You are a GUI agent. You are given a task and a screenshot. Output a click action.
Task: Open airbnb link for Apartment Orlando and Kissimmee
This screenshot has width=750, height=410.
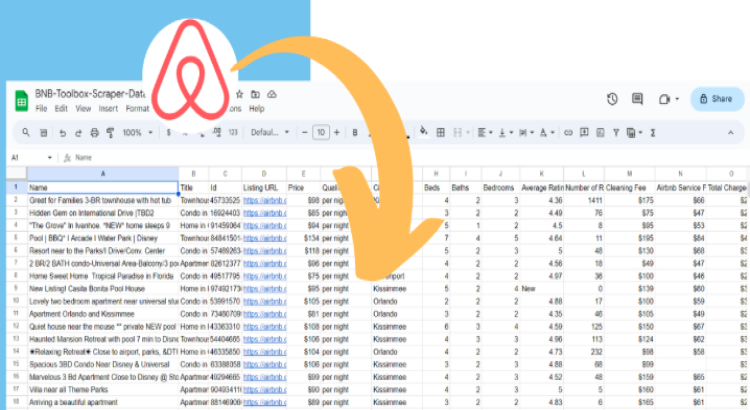point(265,314)
